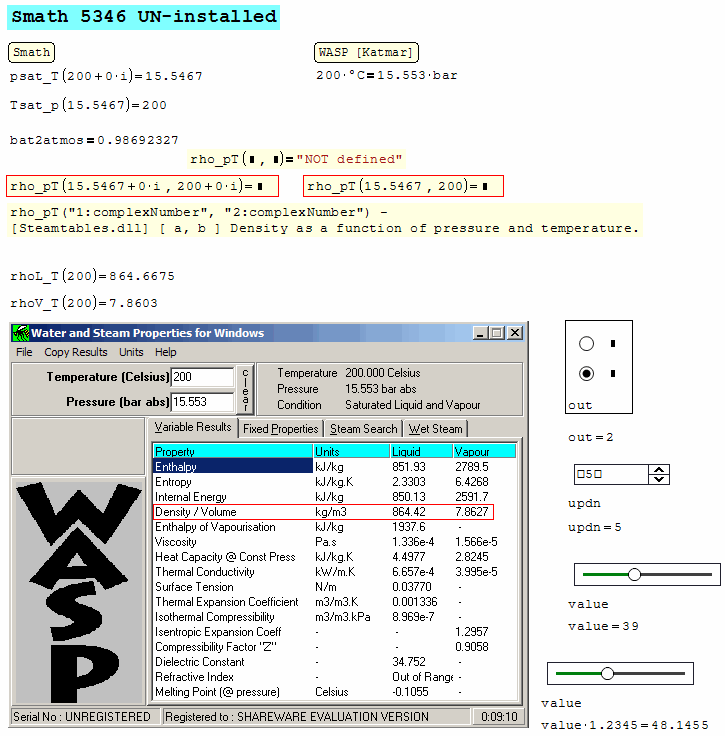Open the Help menu
The width and height of the screenshot is (725, 736).
pos(166,352)
